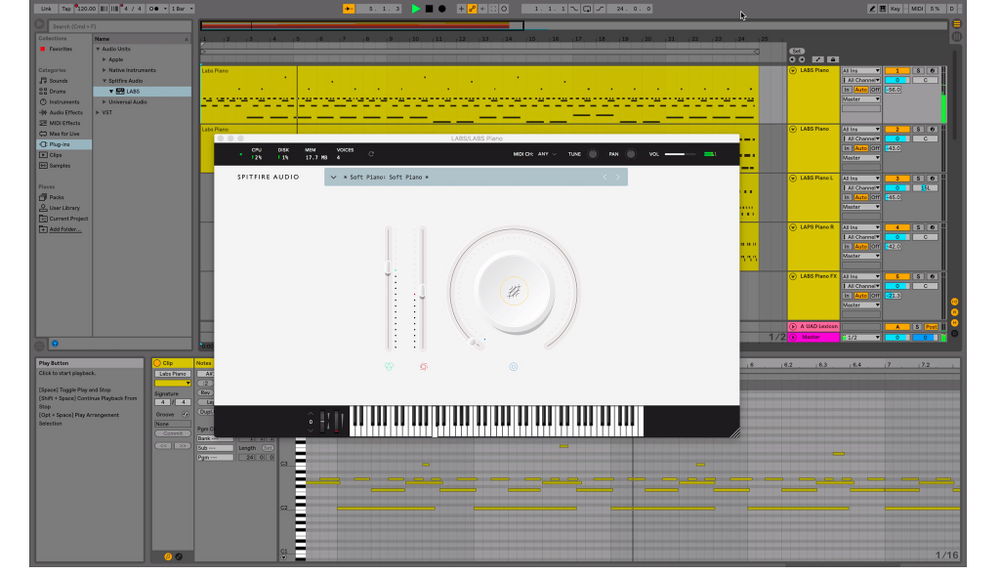Click the LABS dynamics slider handle
1000x568 pixels.
[422, 292]
